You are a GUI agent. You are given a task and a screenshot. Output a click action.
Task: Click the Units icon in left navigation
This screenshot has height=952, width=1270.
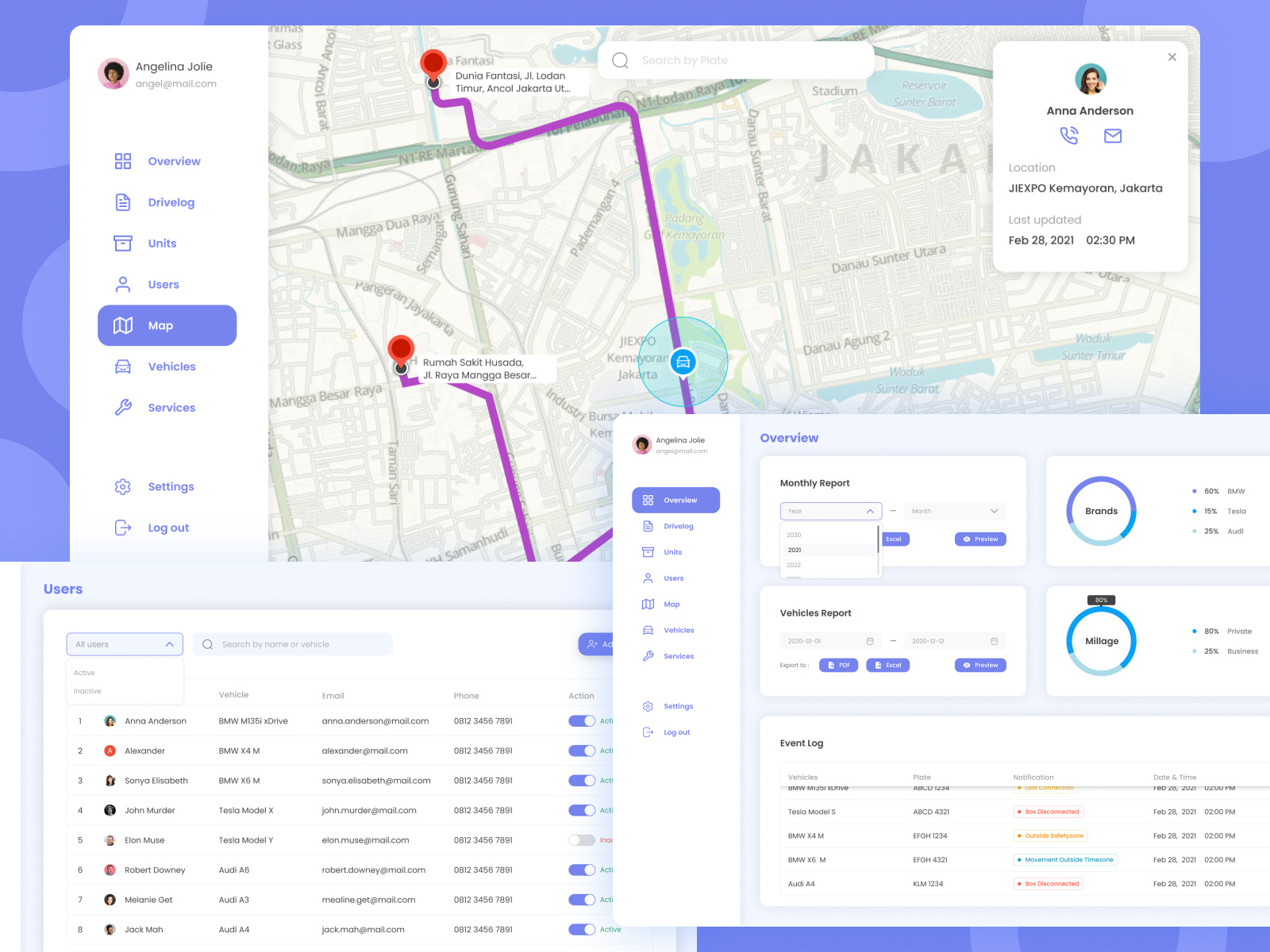(123, 244)
